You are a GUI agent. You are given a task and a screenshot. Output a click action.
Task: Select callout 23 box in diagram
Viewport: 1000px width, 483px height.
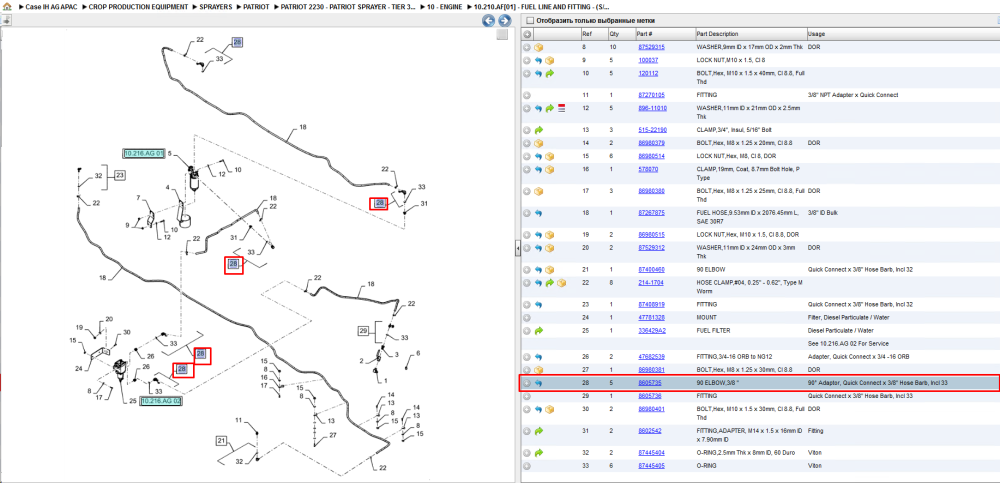[x=120, y=174]
